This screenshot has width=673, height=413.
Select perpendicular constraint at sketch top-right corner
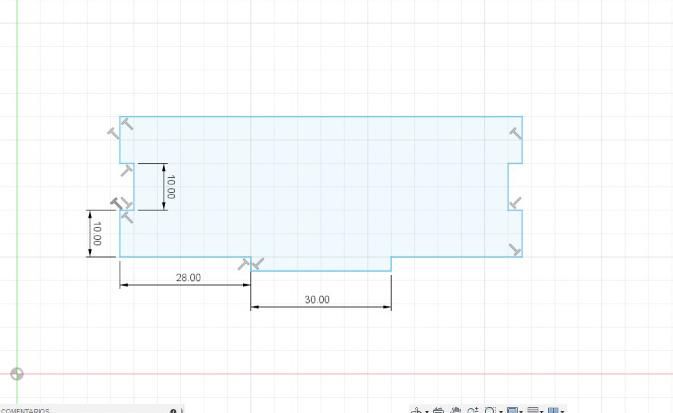coord(515,134)
